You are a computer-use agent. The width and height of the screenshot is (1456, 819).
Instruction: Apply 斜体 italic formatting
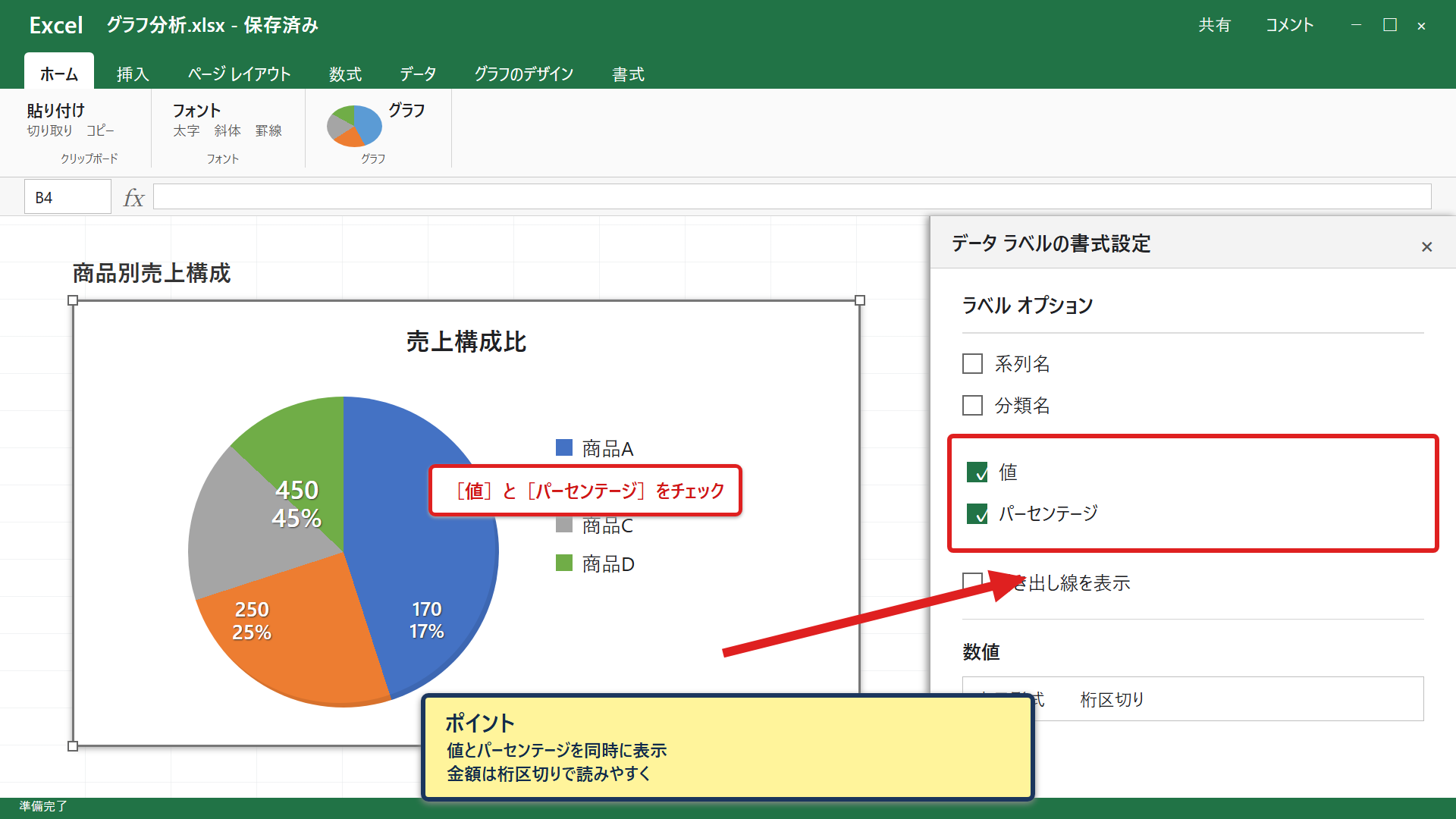227,130
